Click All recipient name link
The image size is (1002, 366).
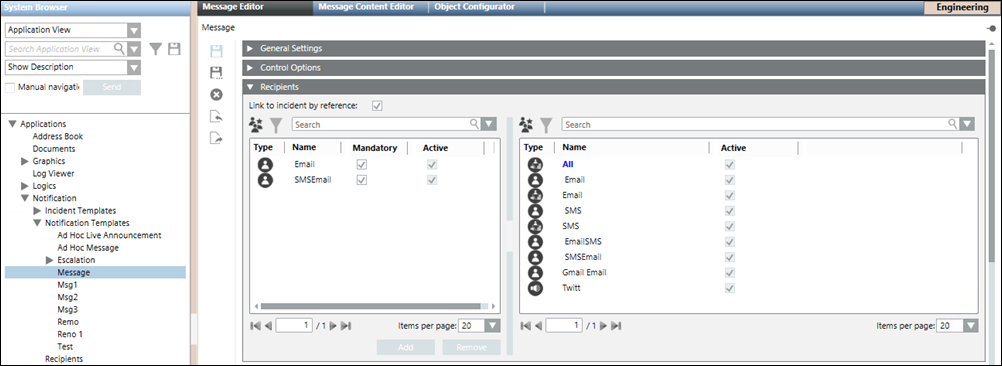pyautogui.click(x=567, y=164)
